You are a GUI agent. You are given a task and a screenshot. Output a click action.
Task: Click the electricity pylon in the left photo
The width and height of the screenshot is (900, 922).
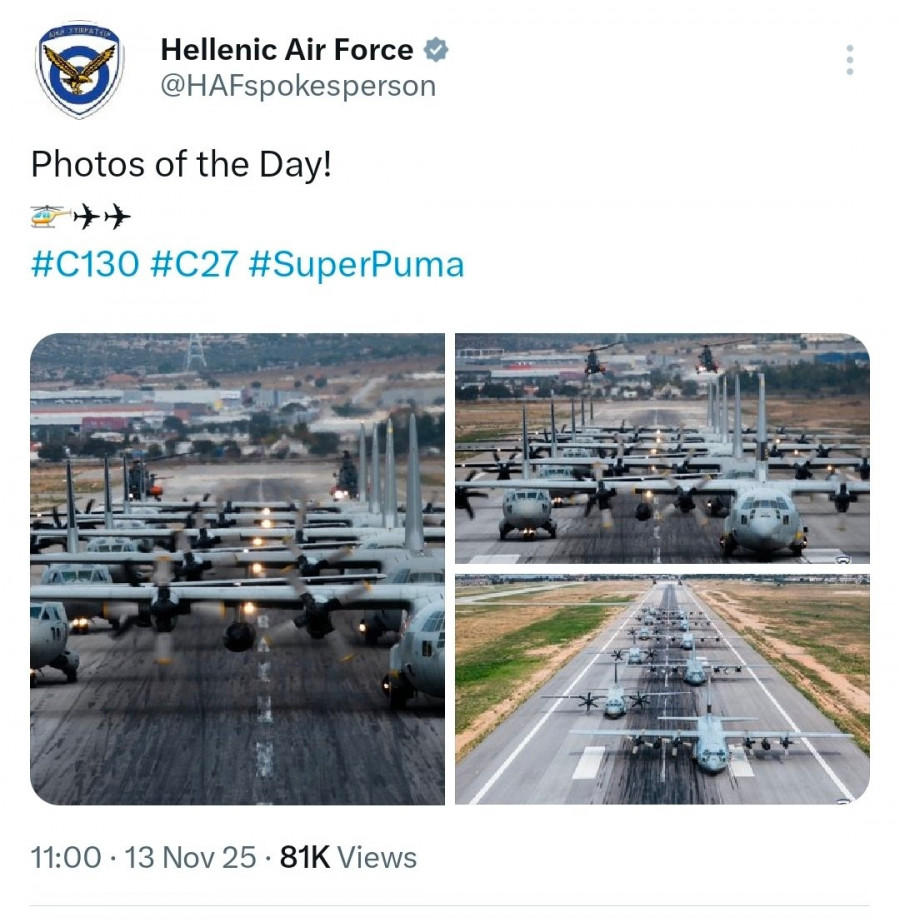pyautogui.click(x=196, y=352)
